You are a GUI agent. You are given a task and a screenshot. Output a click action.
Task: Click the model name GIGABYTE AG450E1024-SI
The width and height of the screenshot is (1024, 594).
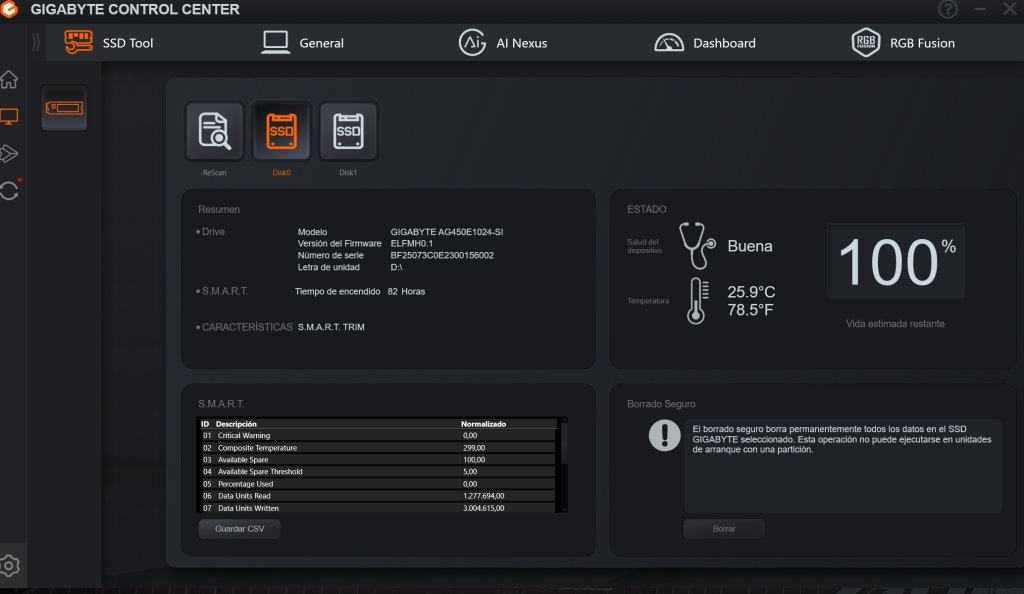tap(447, 232)
